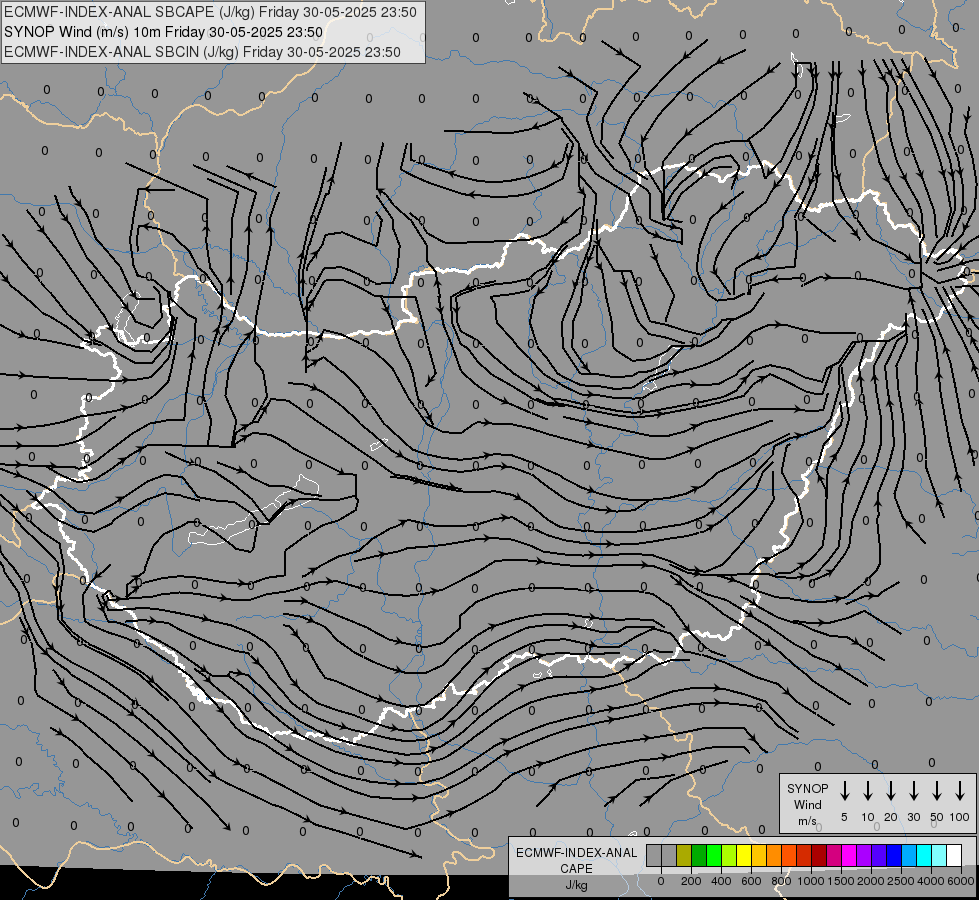Screen dimensions: 979x900
Task: Click the 5 m/s wind arrow symbol
Action: [x=845, y=791]
